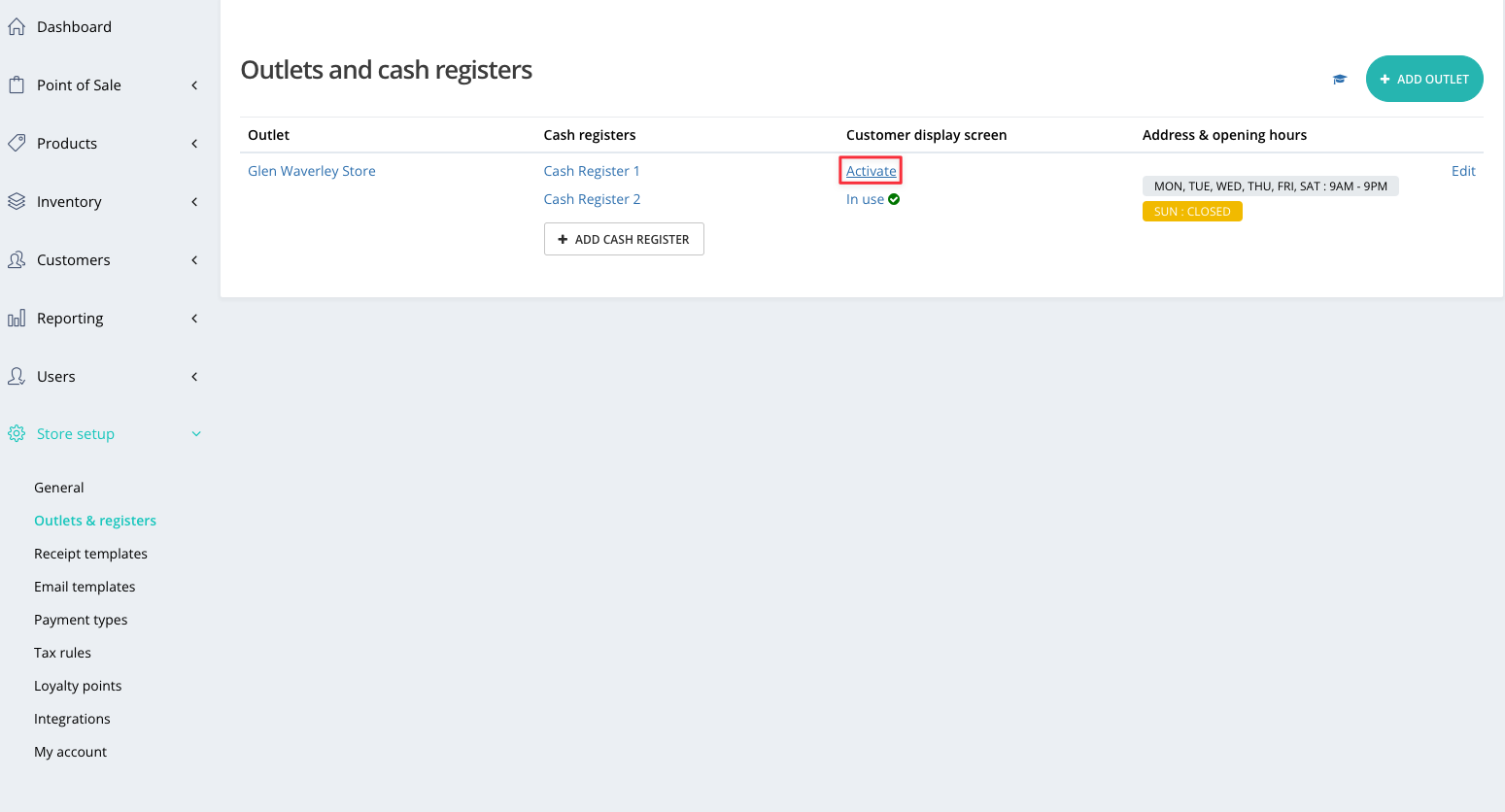Click the Customers people icon
The height and width of the screenshot is (812, 1505).
(x=17, y=259)
